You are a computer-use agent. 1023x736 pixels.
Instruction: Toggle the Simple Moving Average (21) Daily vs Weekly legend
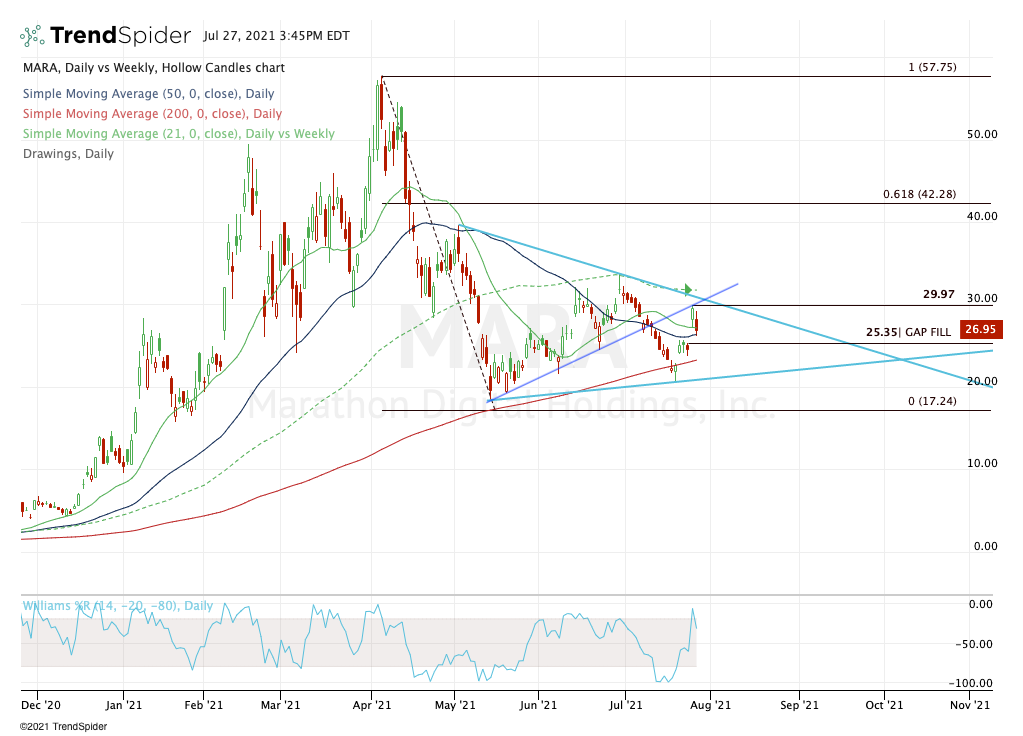point(178,134)
